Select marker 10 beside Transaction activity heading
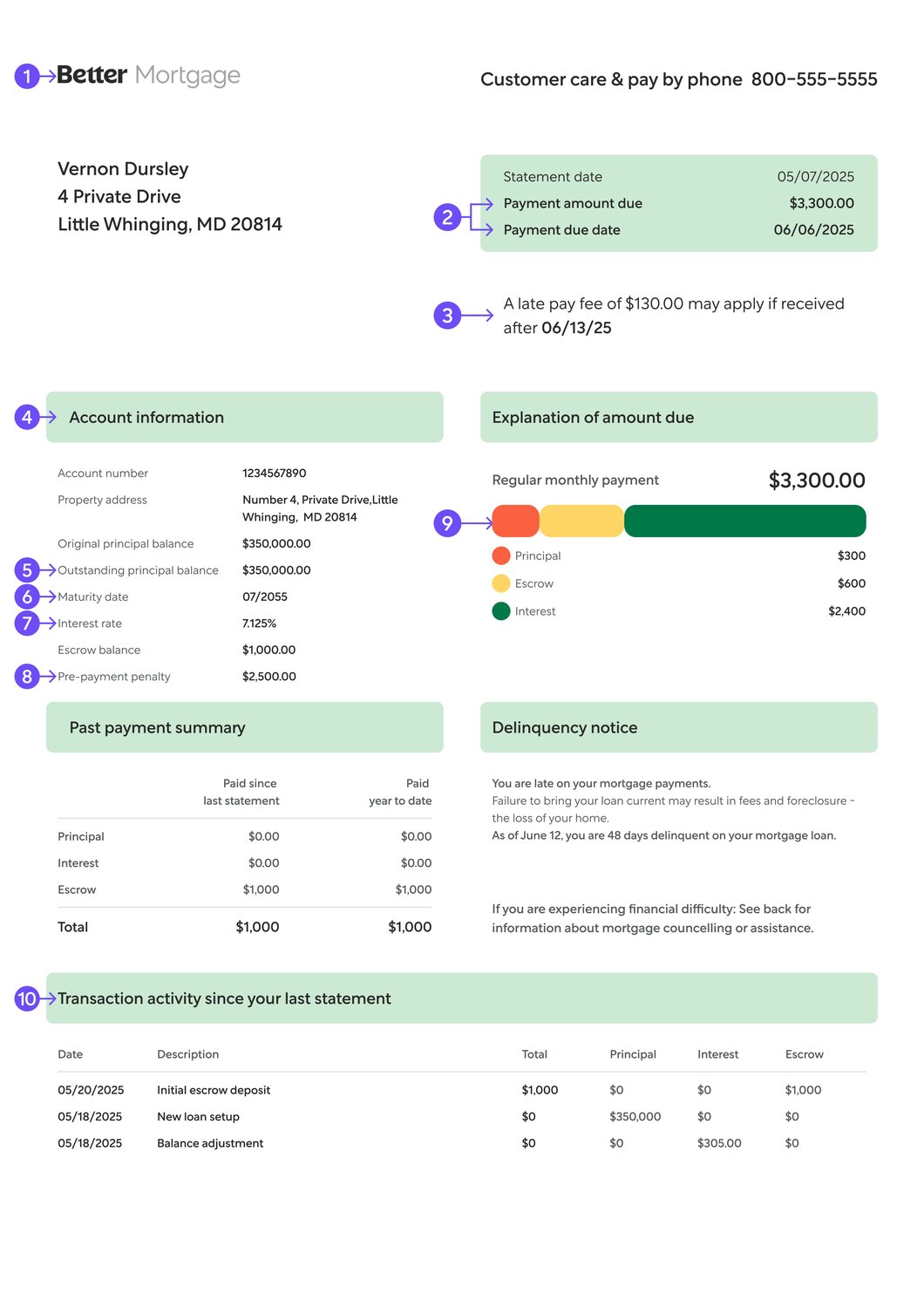The image size is (924, 1308). click(x=27, y=999)
